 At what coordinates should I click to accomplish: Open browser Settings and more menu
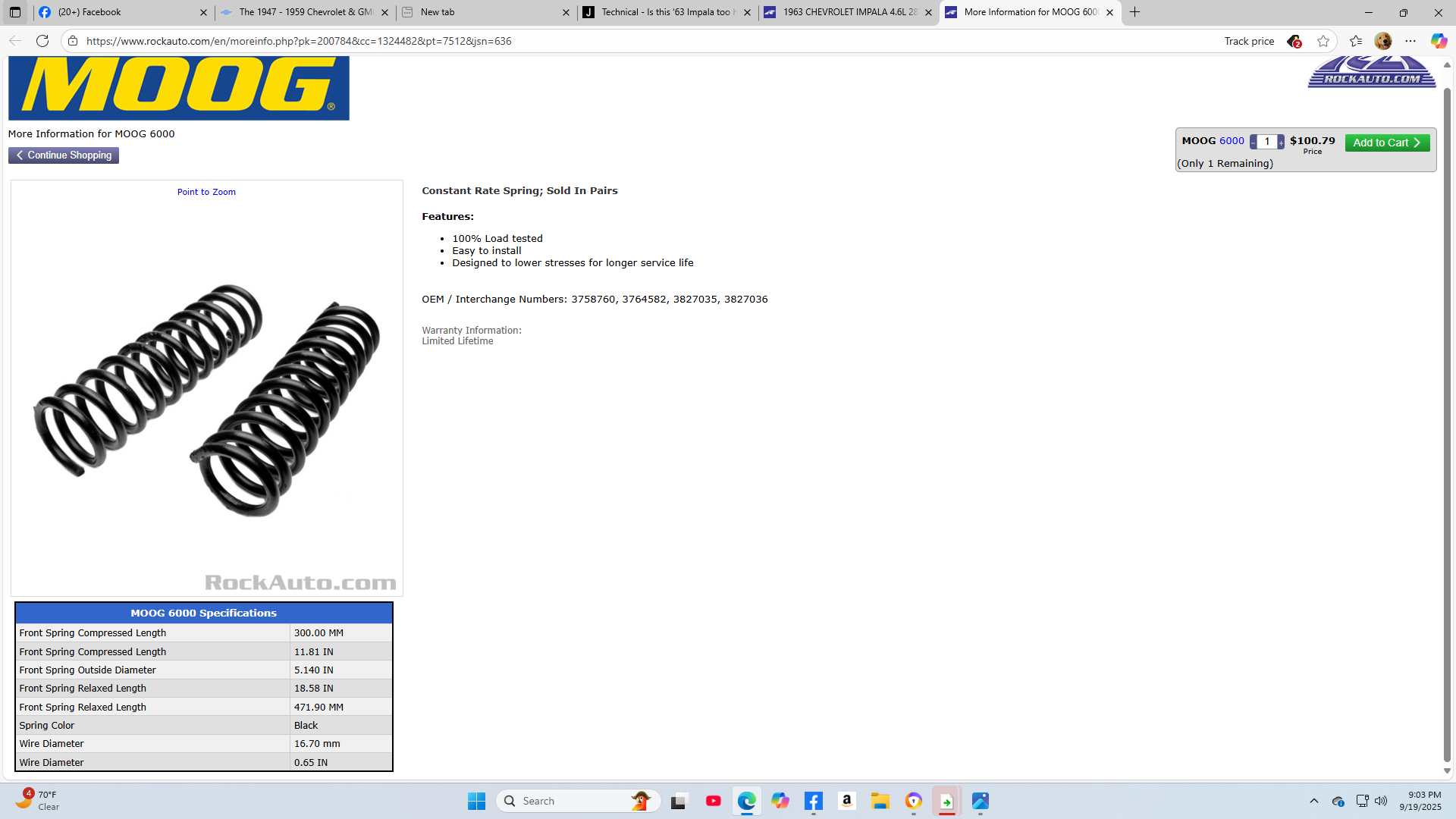pos(1410,41)
